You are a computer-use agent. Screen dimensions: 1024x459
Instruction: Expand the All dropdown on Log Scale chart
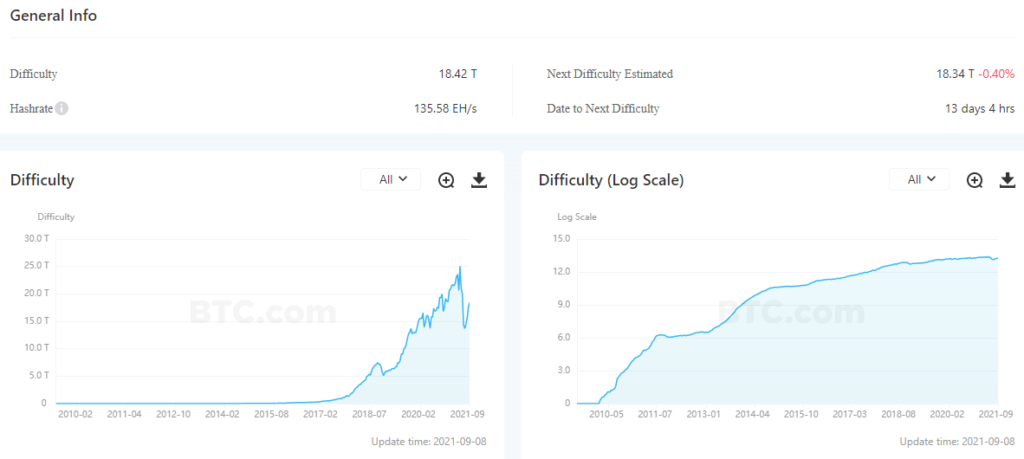click(919, 180)
